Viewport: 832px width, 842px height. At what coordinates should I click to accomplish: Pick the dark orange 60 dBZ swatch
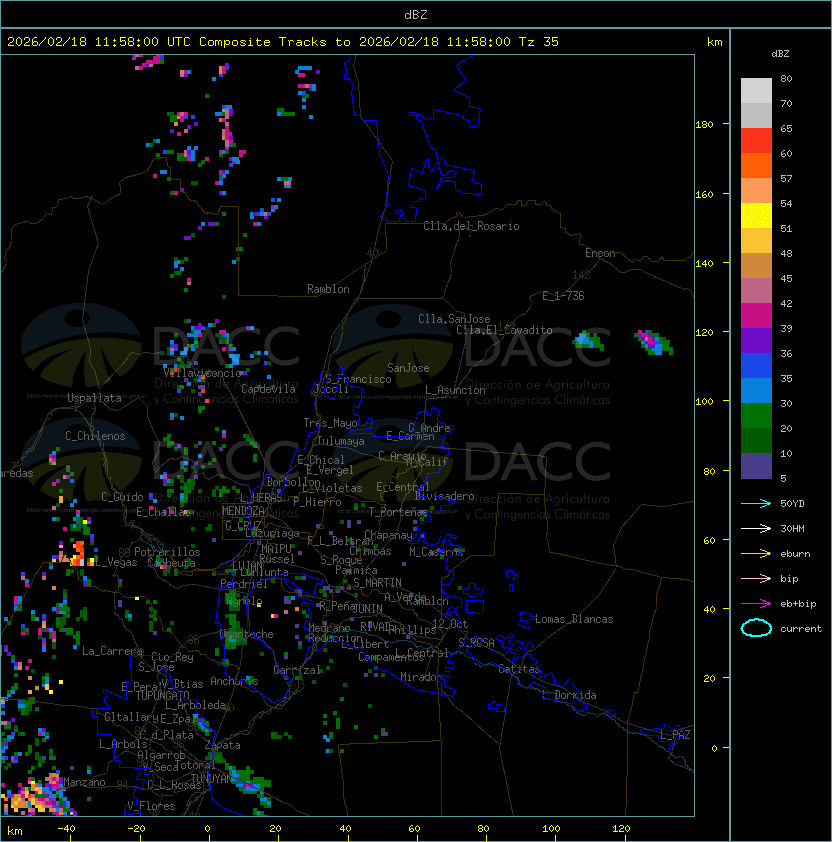(x=756, y=165)
